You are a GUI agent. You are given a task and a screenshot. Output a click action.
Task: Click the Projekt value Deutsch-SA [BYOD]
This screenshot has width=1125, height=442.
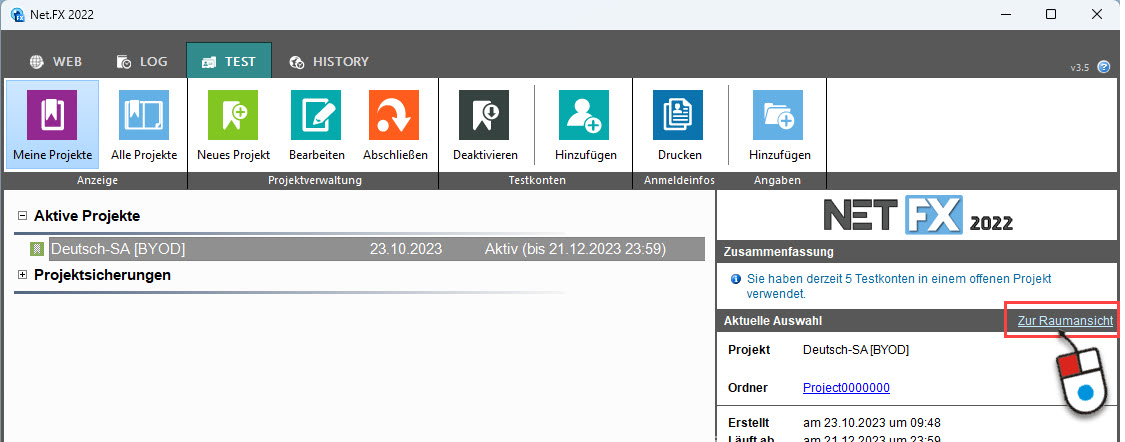856,349
